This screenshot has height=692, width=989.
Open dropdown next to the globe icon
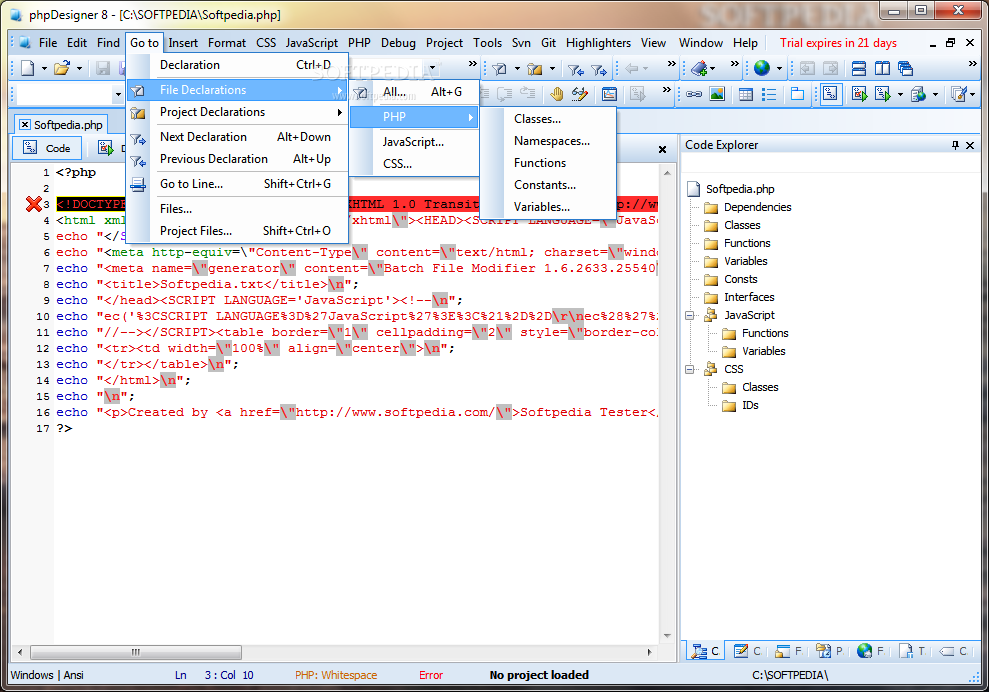(x=779, y=69)
